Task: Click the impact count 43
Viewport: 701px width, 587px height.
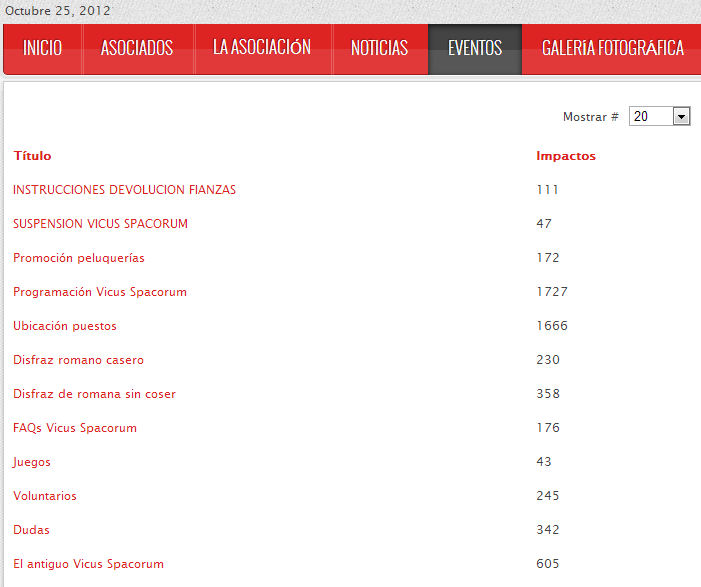Action: pyautogui.click(x=544, y=462)
